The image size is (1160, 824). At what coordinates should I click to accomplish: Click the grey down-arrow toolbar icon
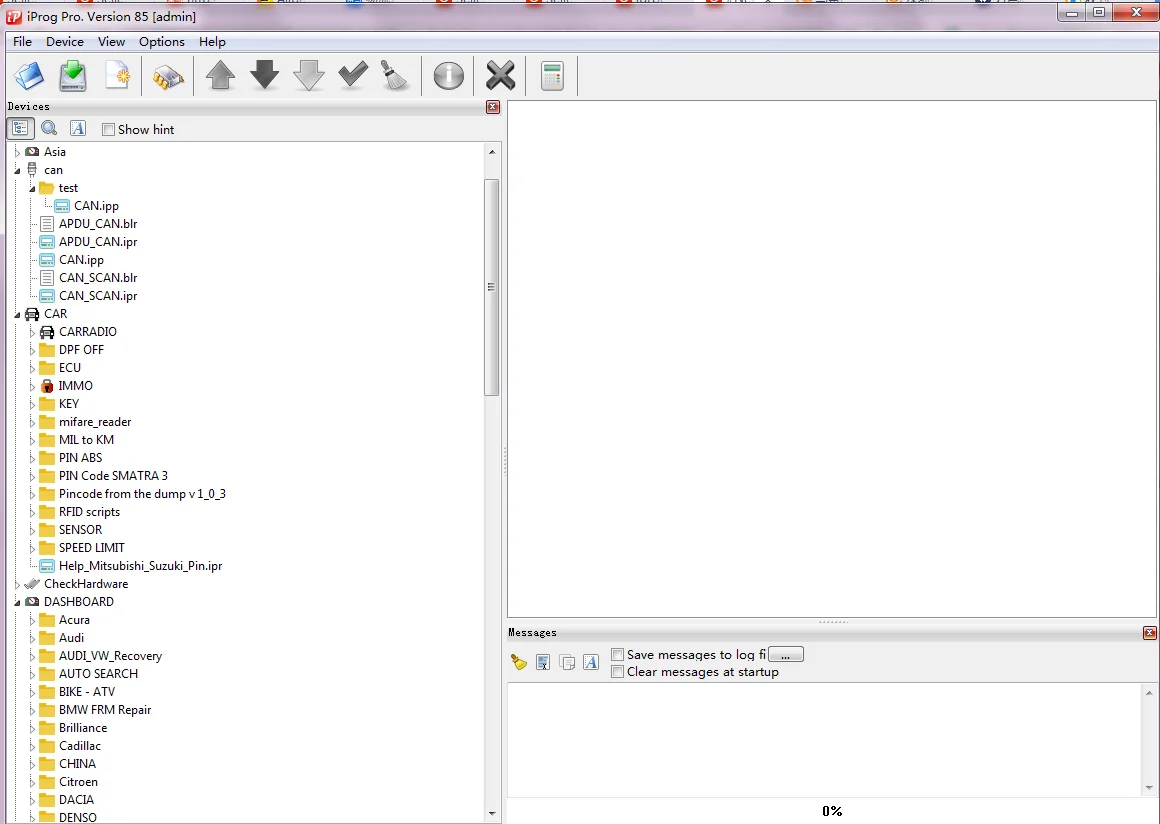[x=308, y=75]
